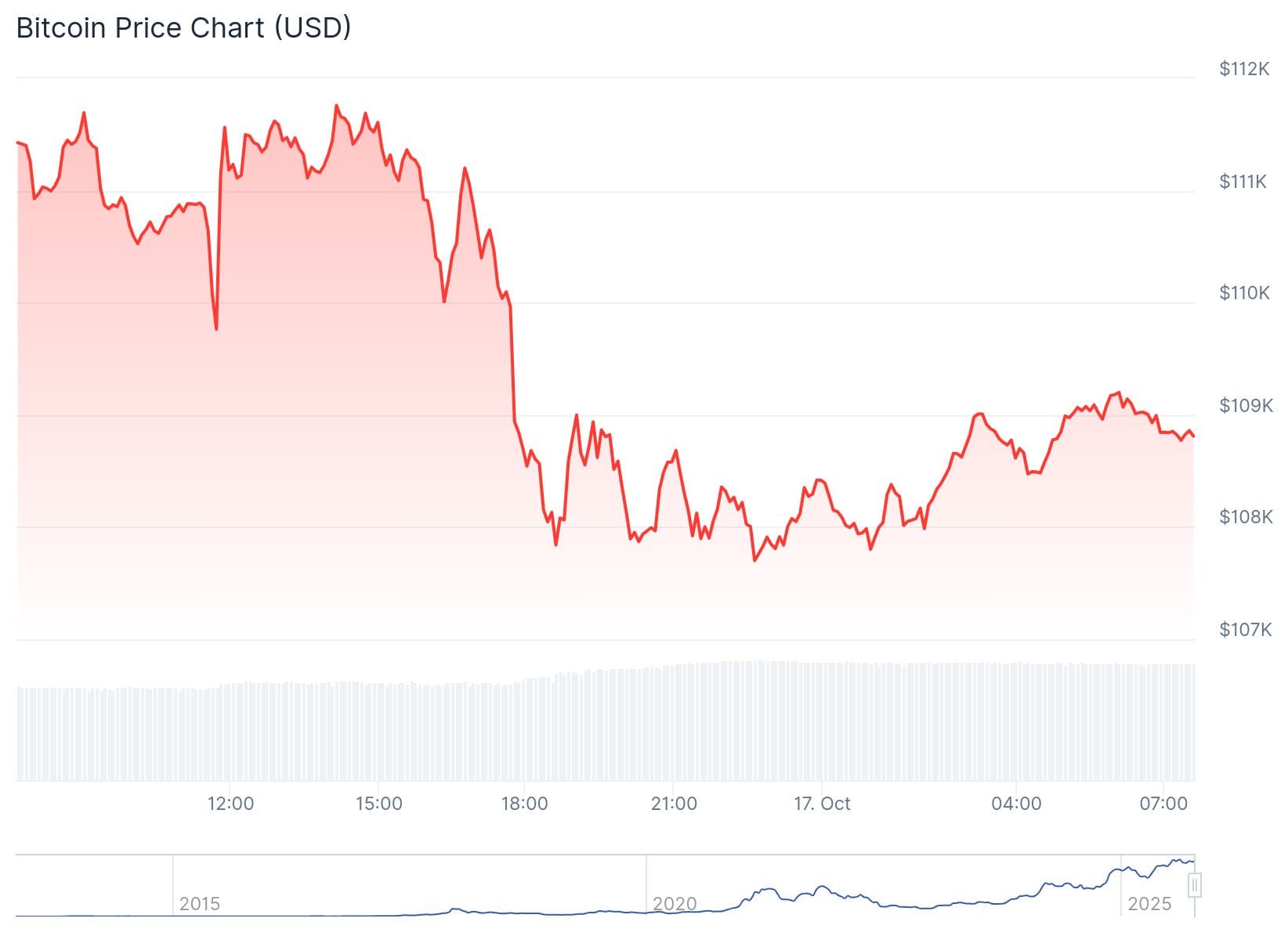The image size is (1288, 940).
Task: Click the $110K price axis label
Action: click(1244, 293)
